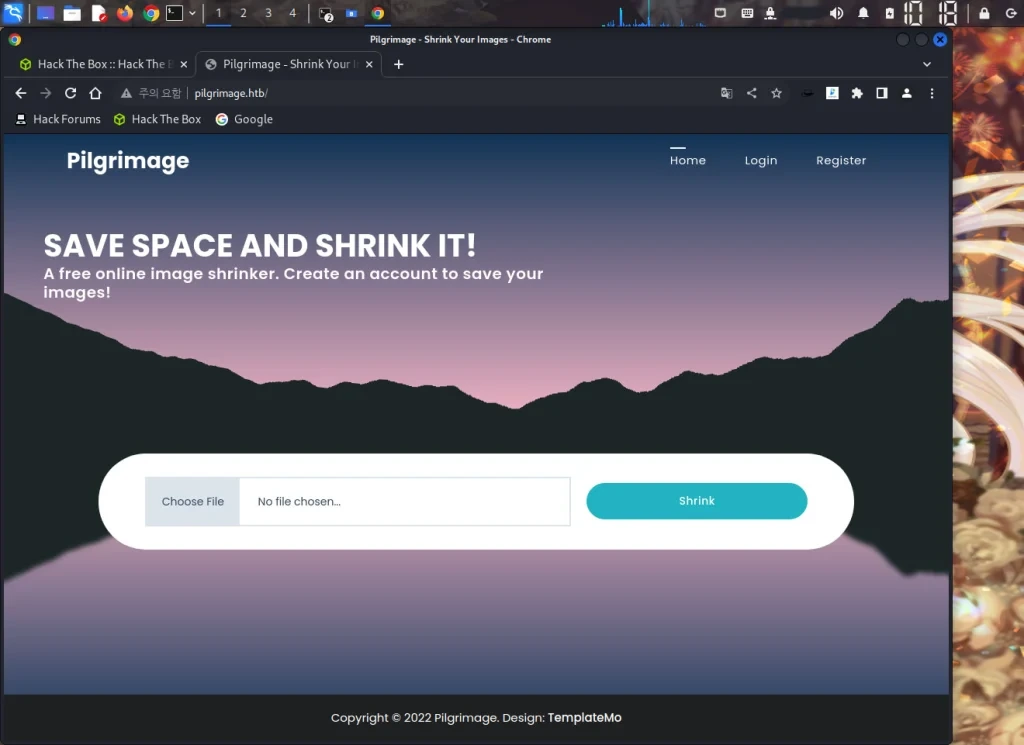
Task: Bookmark this tab with the star
Action: (x=776, y=93)
